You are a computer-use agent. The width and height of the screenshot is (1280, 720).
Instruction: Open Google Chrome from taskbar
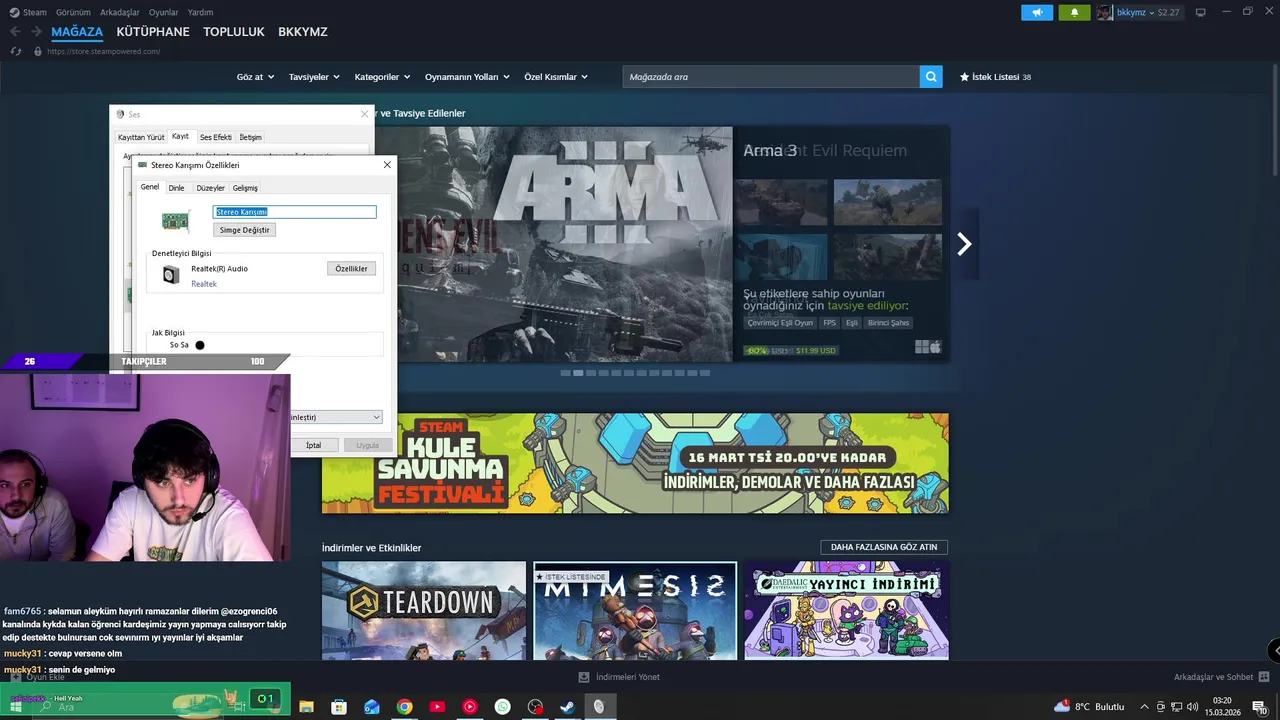pos(404,707)
